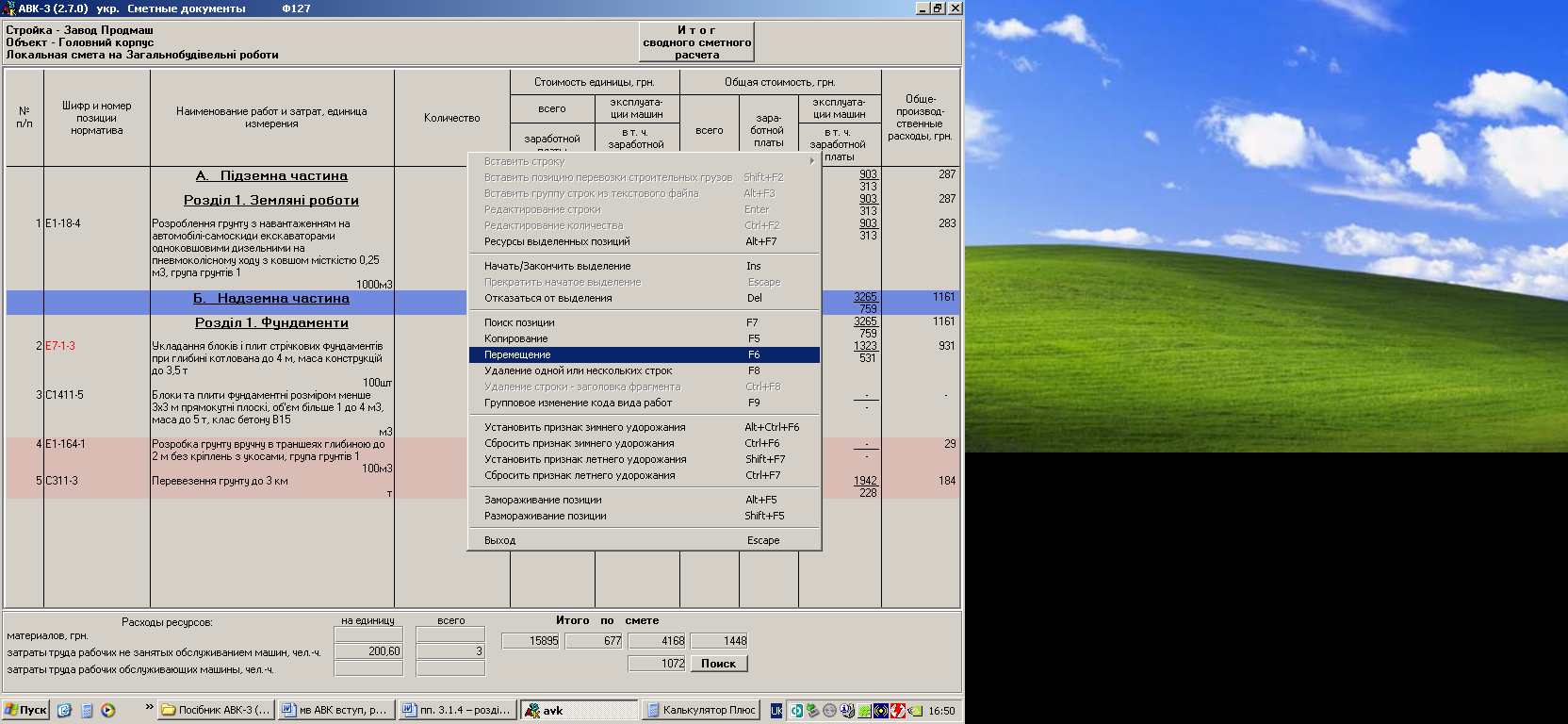The image size is (1568, 724).
Task: Select Отказаться от выделения
Action: click(645, 298)
